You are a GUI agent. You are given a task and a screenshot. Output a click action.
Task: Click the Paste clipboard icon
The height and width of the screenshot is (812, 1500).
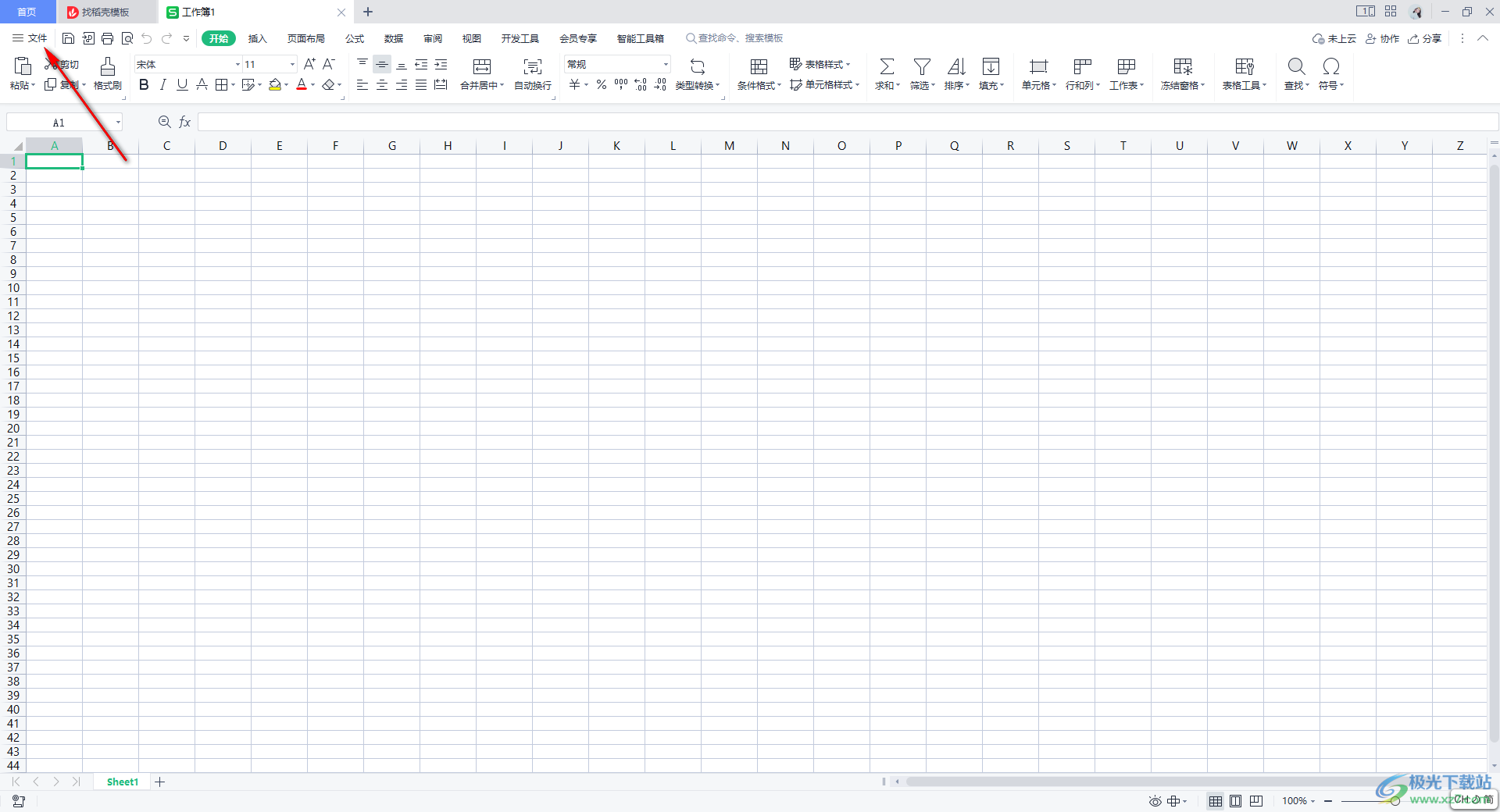pyautogui.click(x=23, y=66)
